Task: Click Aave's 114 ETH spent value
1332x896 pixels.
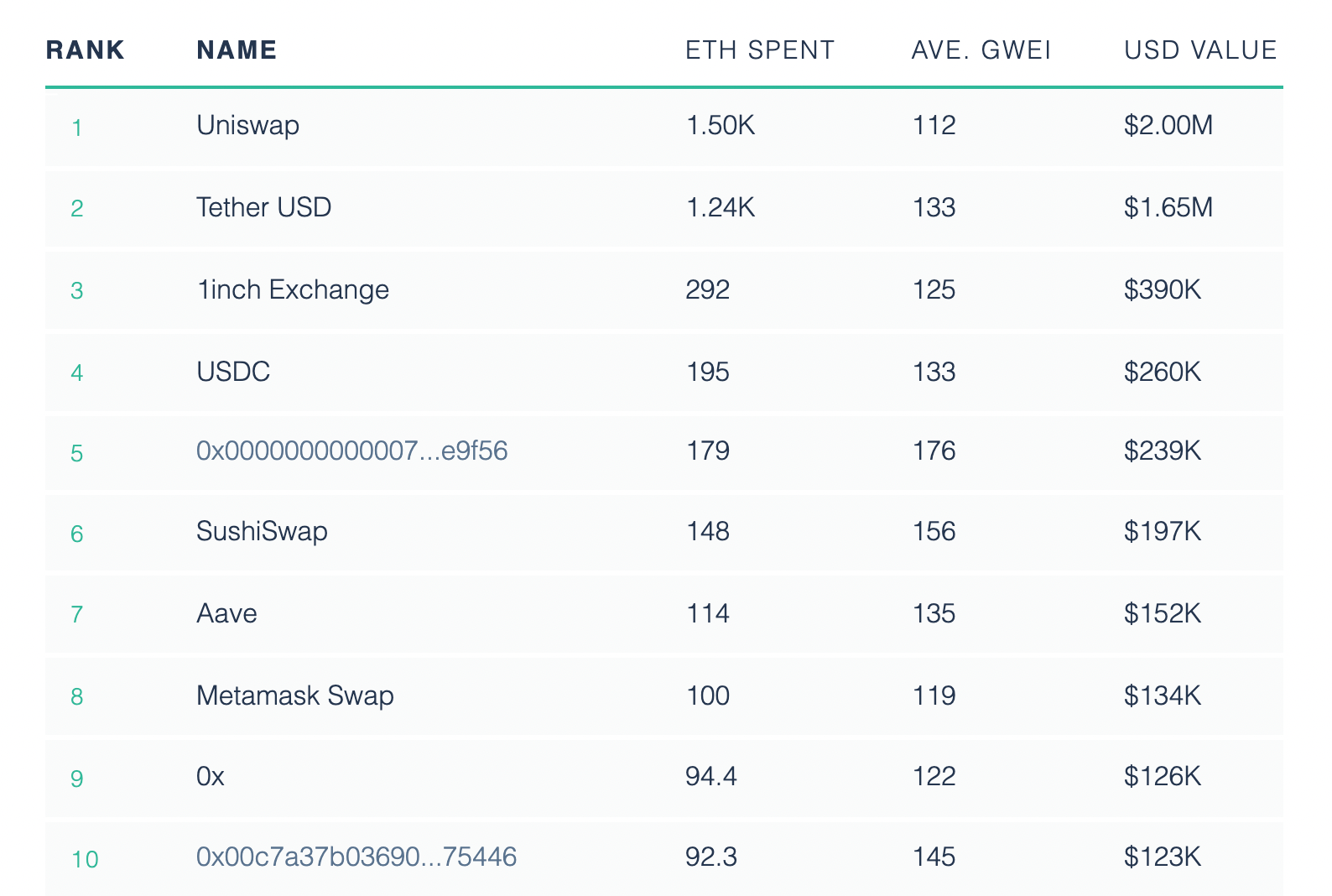Action: [x=708, y=613]
